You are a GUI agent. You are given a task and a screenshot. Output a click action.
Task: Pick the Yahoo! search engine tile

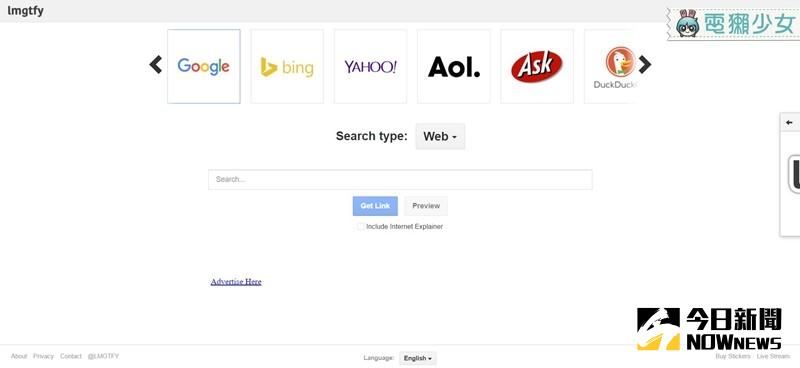[370, 66]
